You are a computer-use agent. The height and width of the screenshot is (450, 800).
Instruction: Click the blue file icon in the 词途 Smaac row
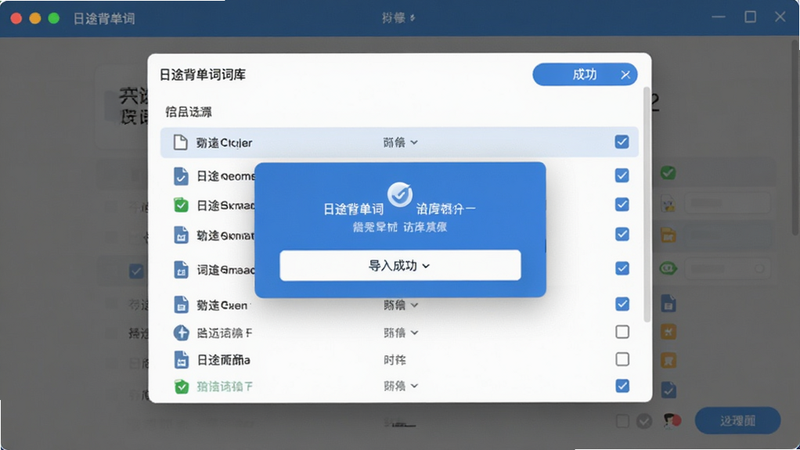(x=181, y=269)
